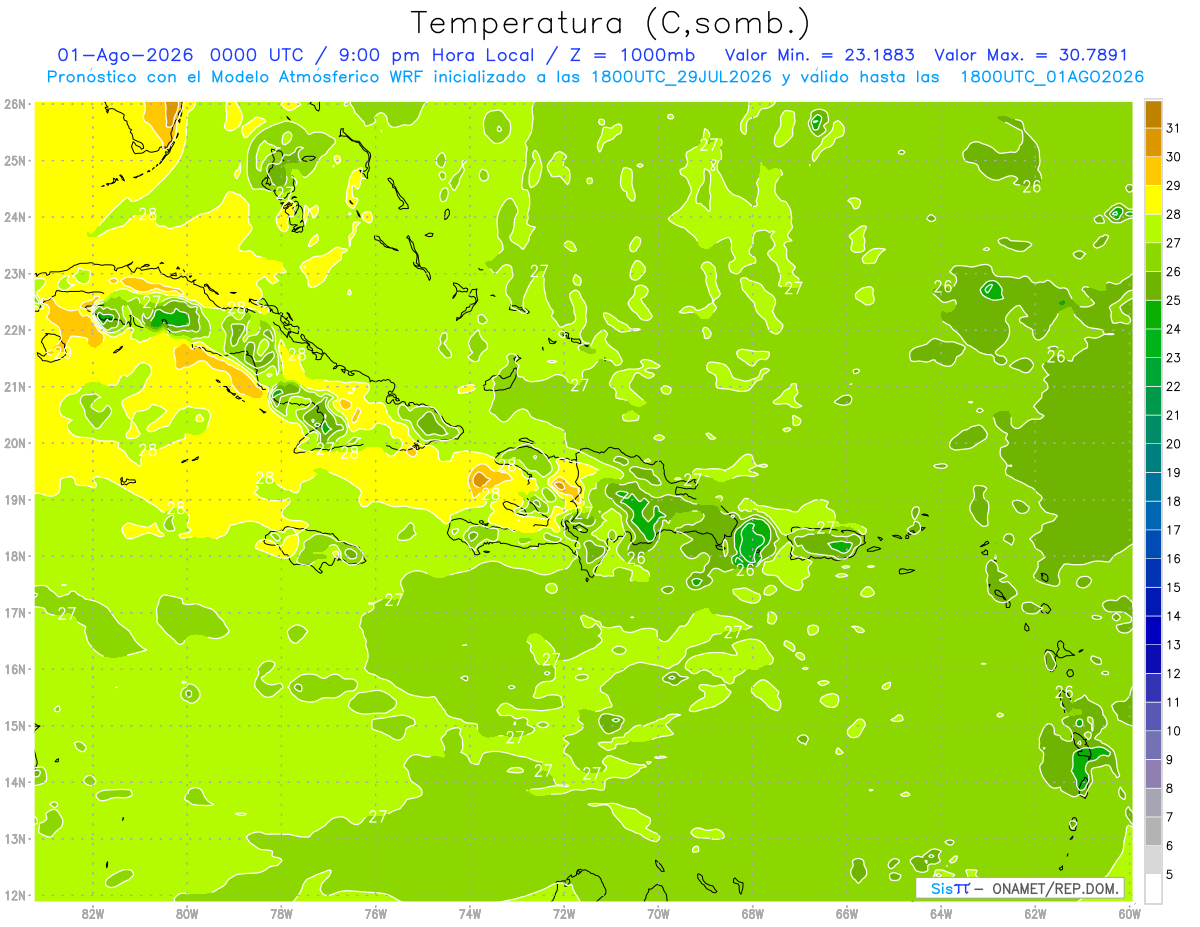Click the "74W" longitude axis label

(x=470, y=913)
